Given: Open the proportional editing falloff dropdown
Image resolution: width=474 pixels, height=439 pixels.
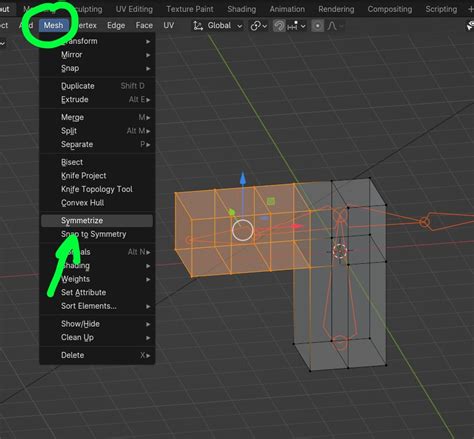Looking at the screenshot, I should point(335,26).
